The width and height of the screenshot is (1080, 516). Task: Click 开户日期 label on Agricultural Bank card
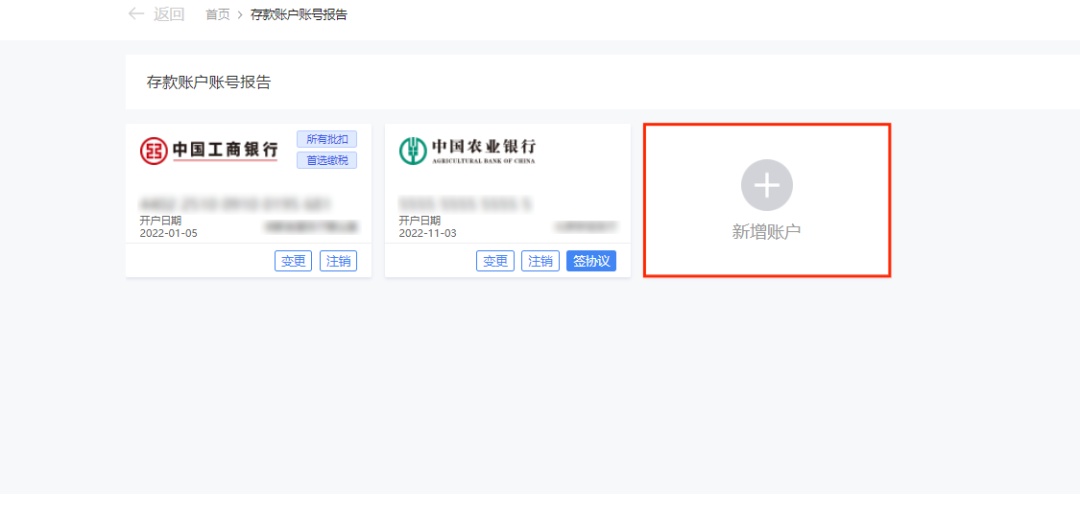[x=420, y=220]
